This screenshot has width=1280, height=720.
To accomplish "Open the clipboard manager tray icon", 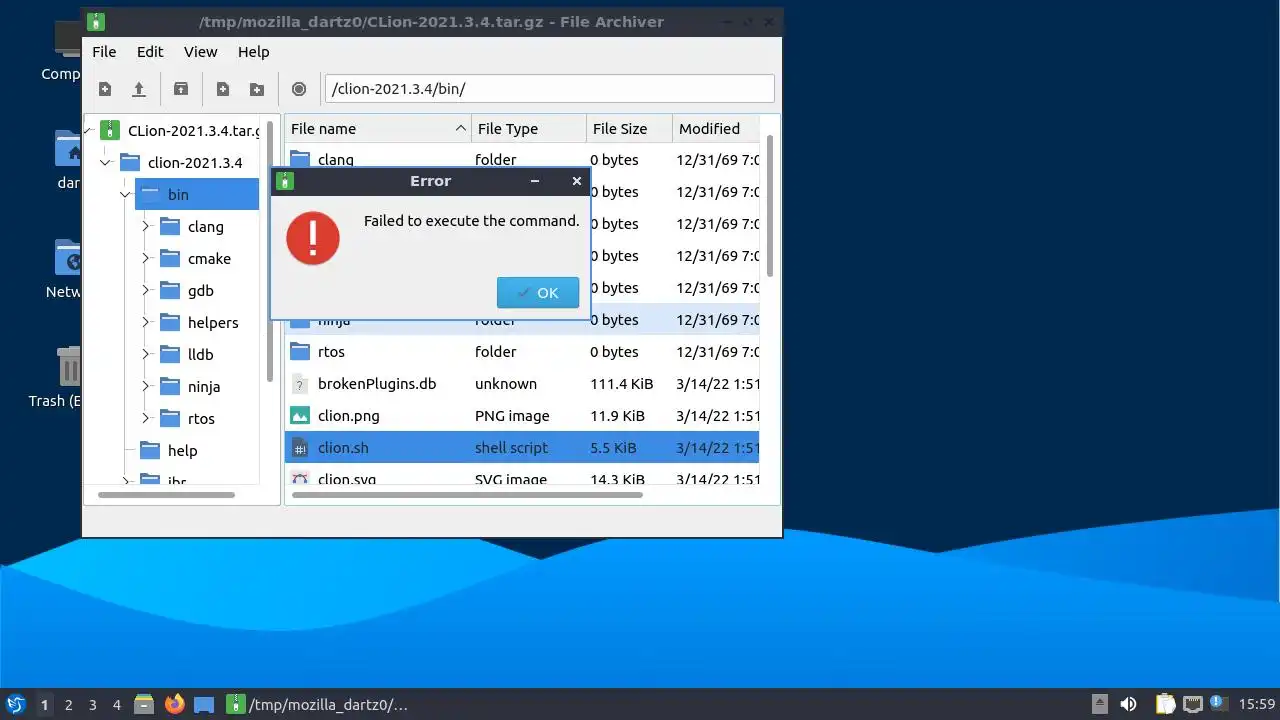I will [1165, 704].
